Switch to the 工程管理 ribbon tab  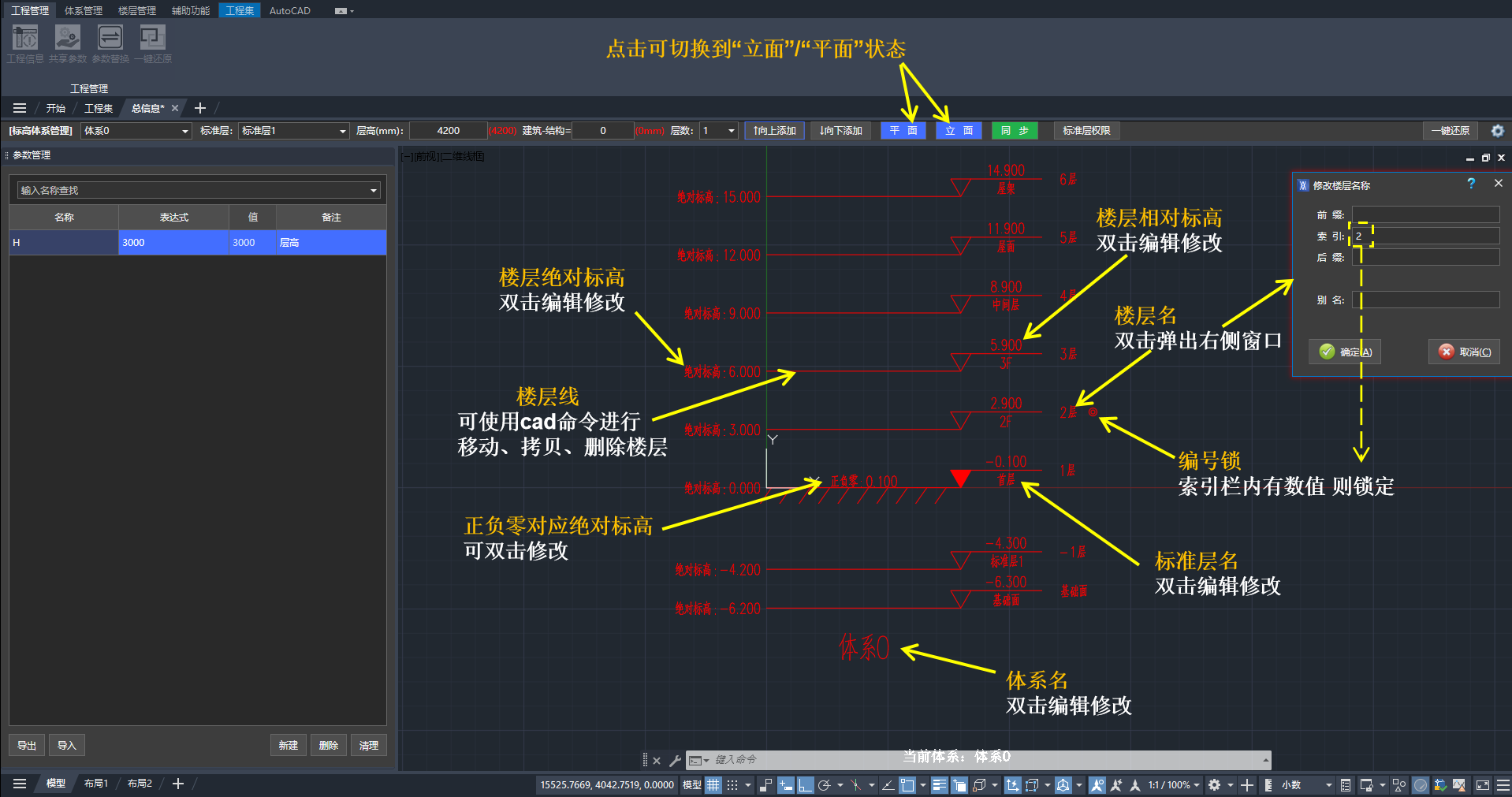tap(30, 10)
